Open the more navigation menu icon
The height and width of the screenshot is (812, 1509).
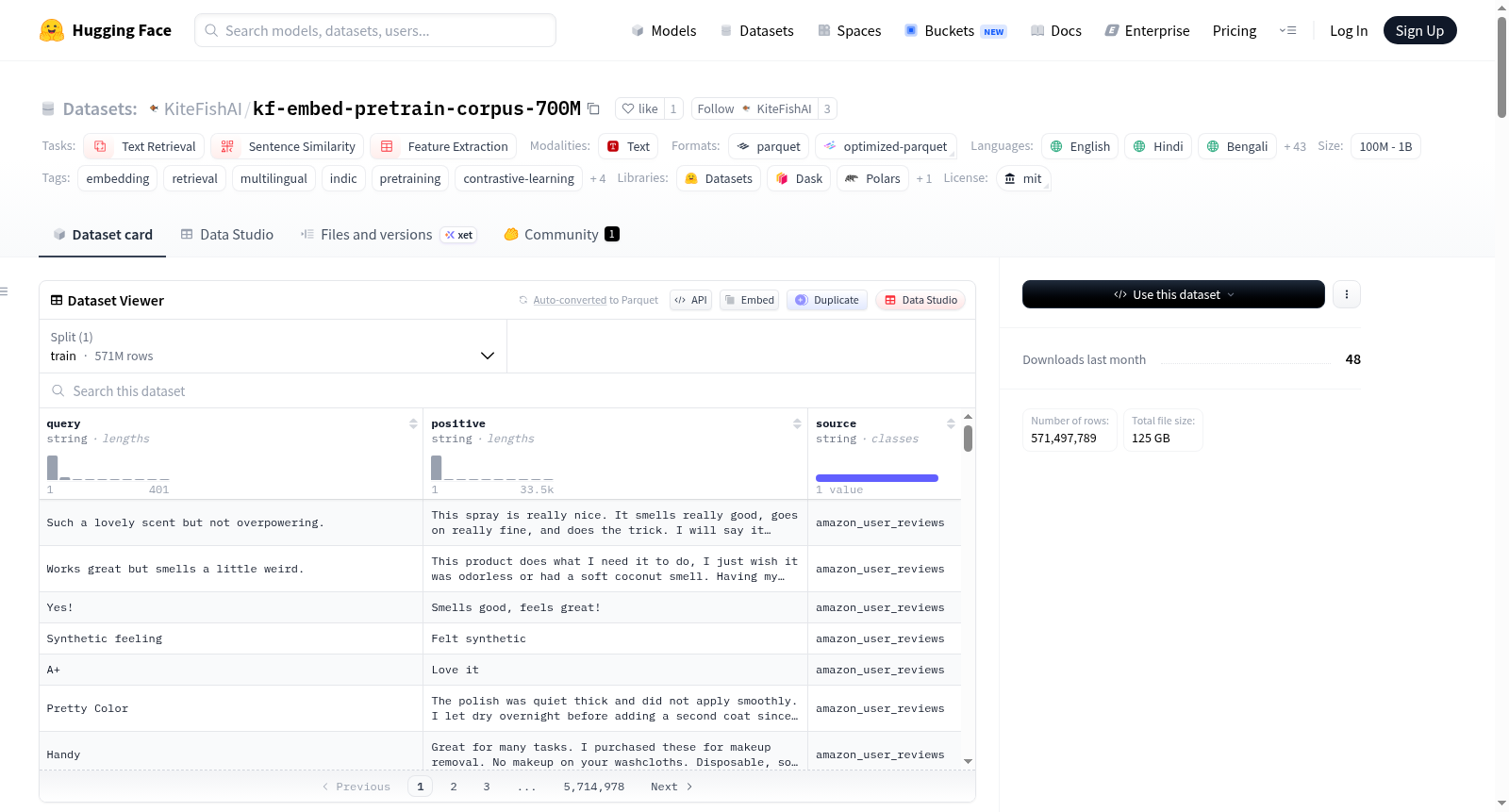click(1287, 30)
